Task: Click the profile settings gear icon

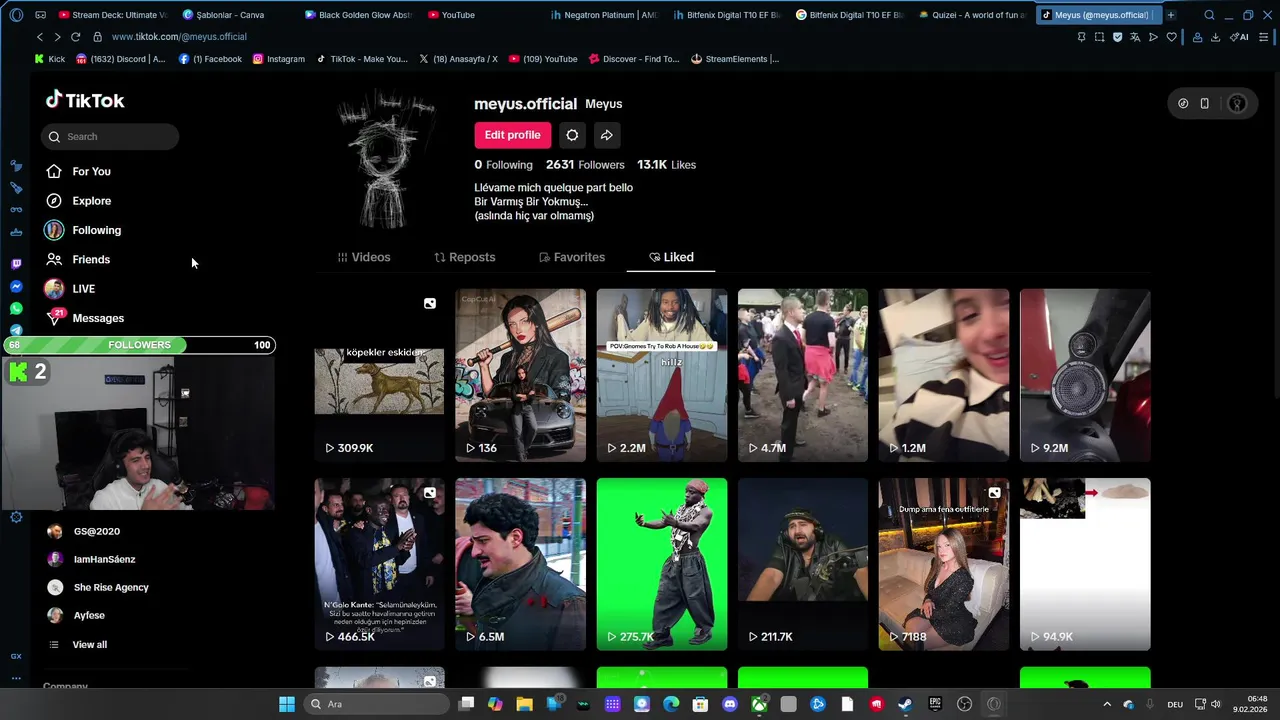Action: 572,135
